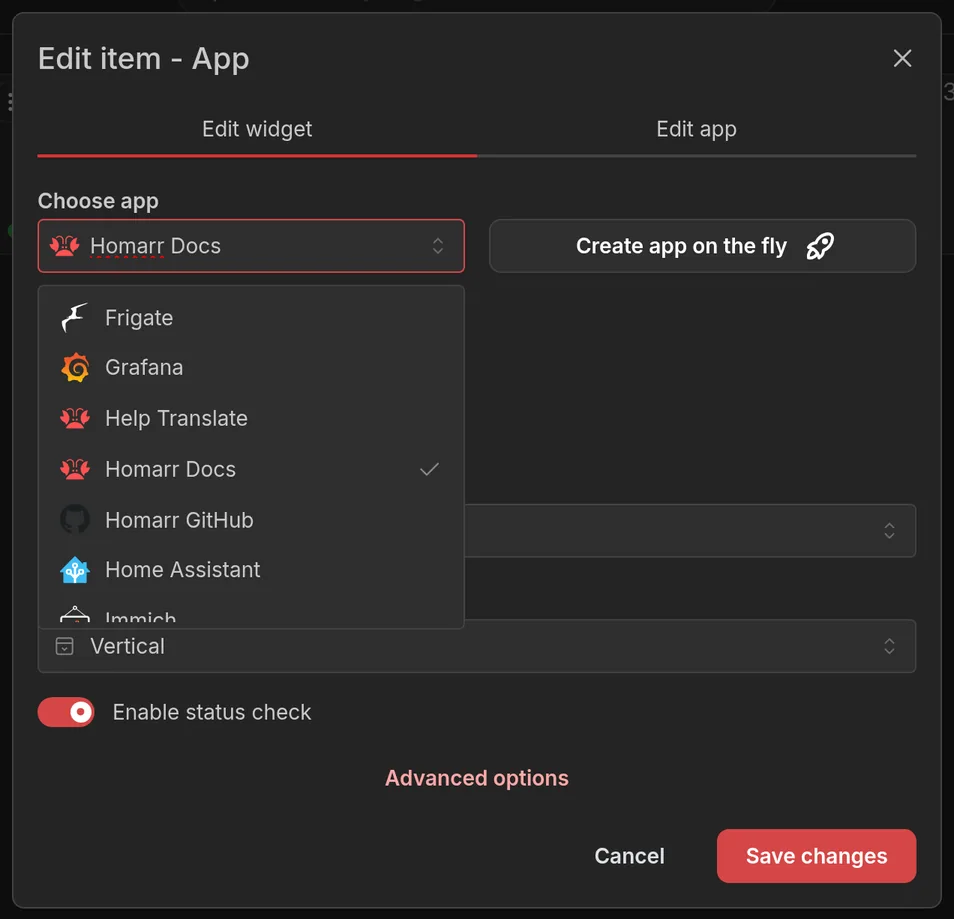Open the Advanced options link
This screenshot has width=954, height=919.
point(477,778)
